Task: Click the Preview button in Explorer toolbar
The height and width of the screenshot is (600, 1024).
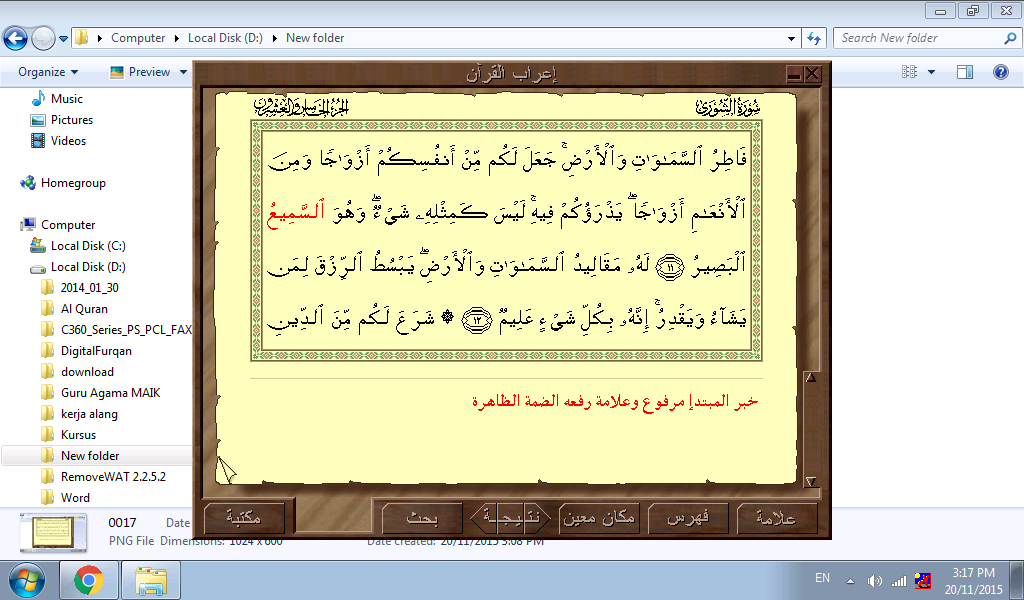Action: click(x=140, y=72)
